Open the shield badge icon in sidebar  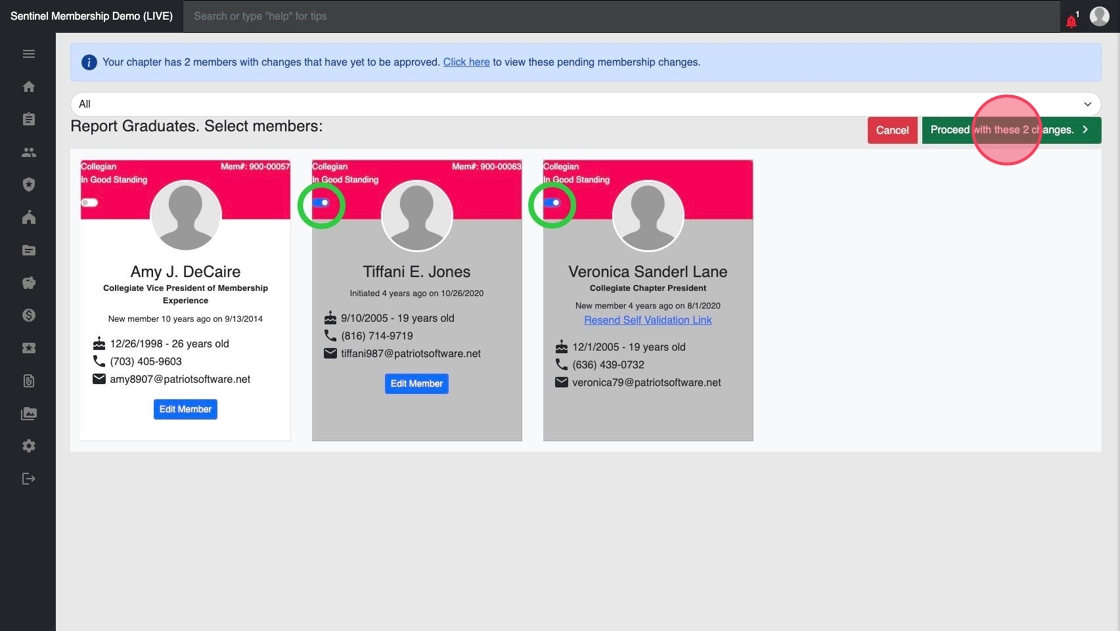pos(29,184)
